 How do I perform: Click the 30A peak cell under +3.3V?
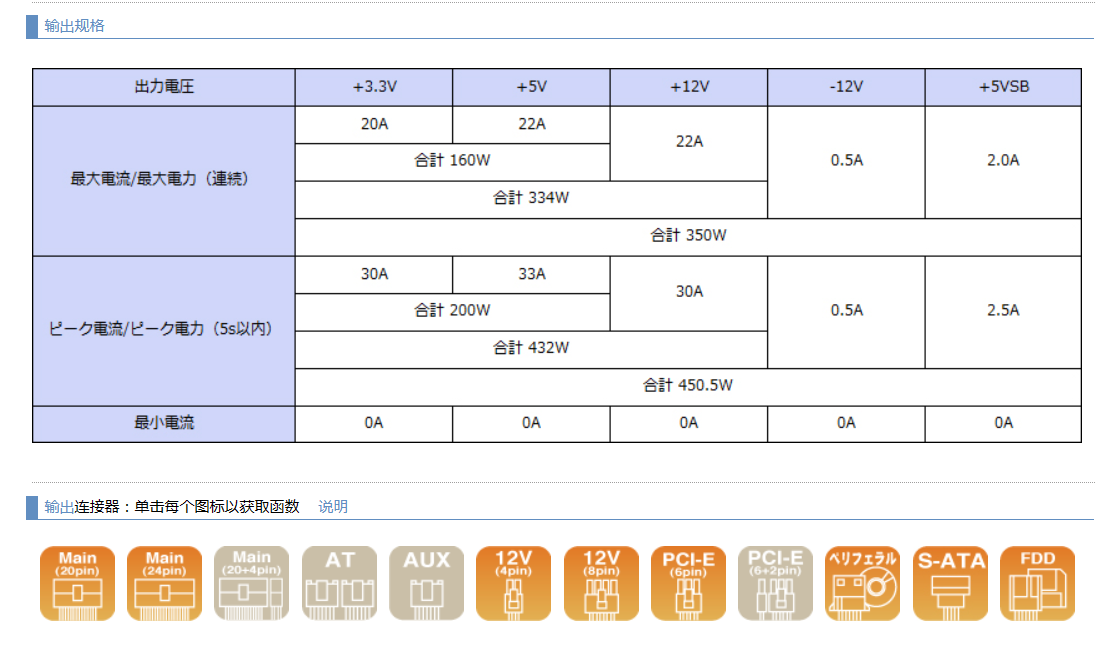(374, 274)
